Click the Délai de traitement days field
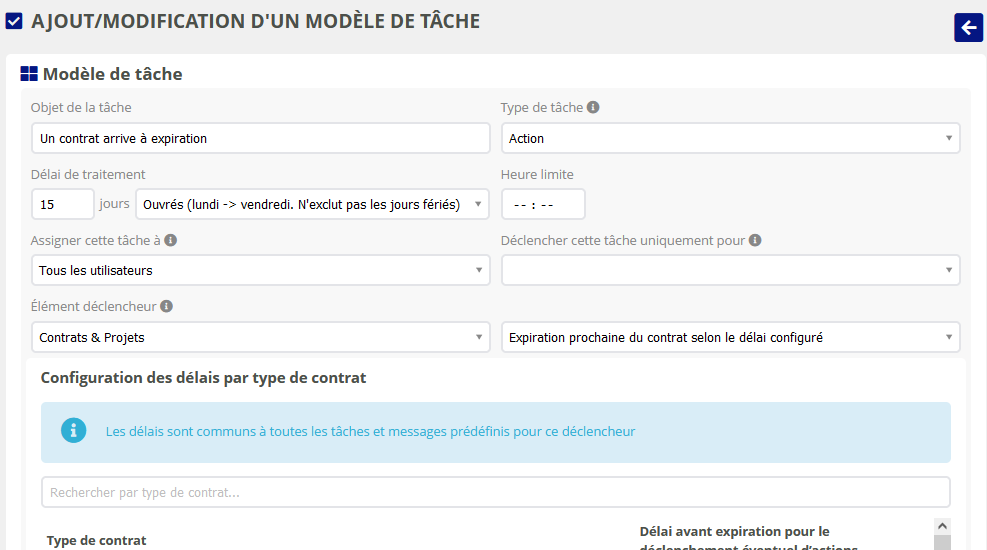The width and height of the screenshot is (987, 550). coord(62,204)
